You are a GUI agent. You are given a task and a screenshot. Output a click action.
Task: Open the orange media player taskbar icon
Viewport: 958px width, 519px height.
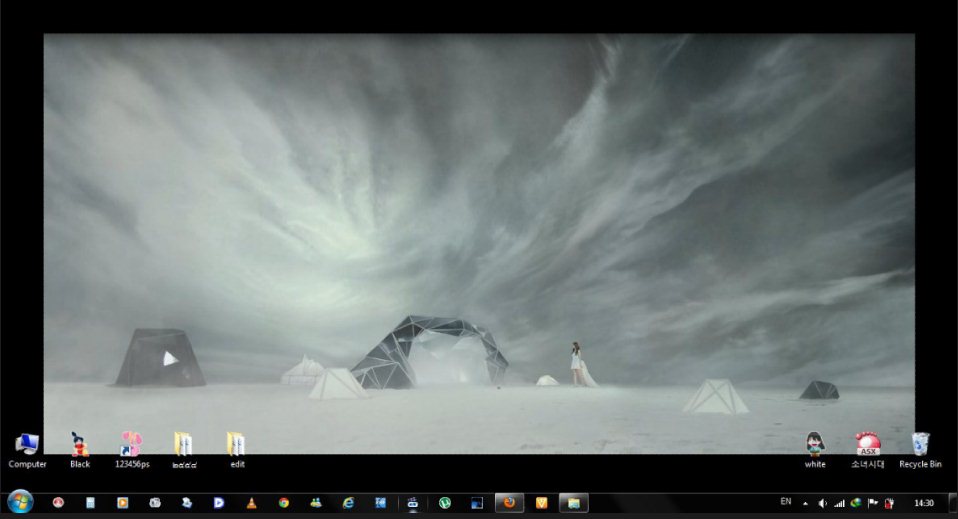[122, 503]
